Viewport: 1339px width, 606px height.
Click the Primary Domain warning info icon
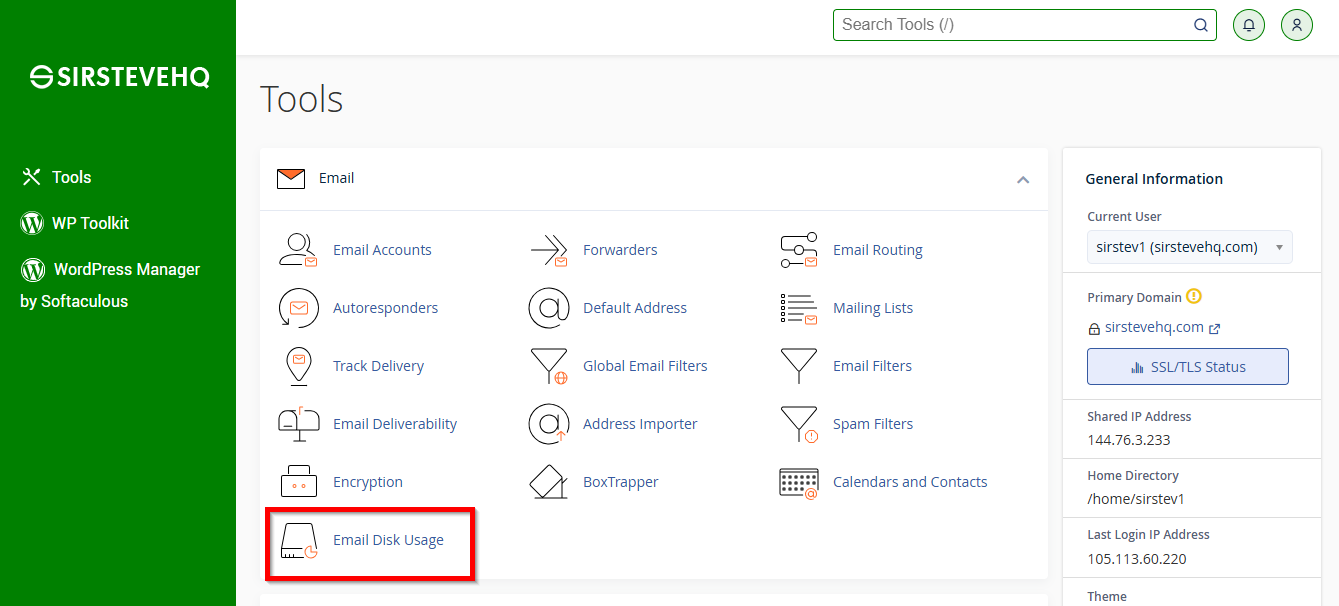[x=1194, y=297]
